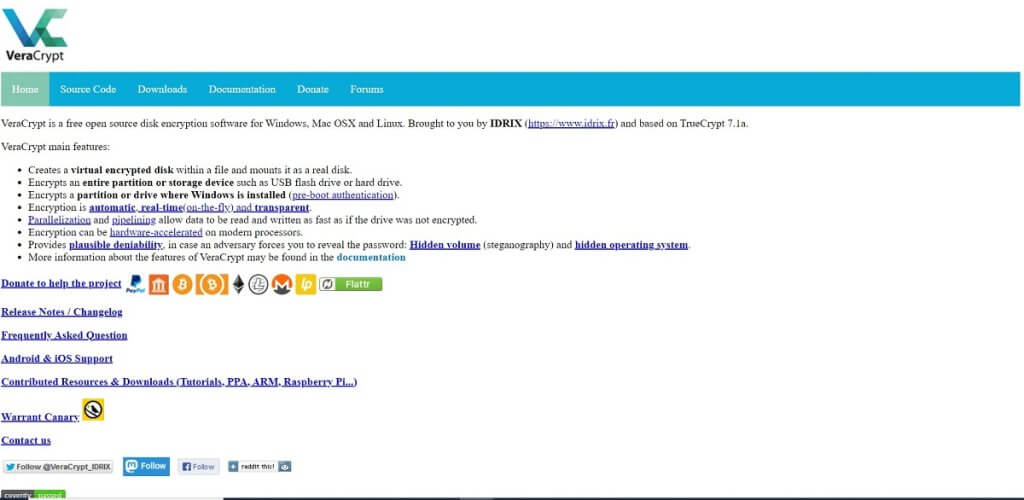1024x500 pixels.
Task: Follow VeraCrypt on Mastodon
Action: 146,466
